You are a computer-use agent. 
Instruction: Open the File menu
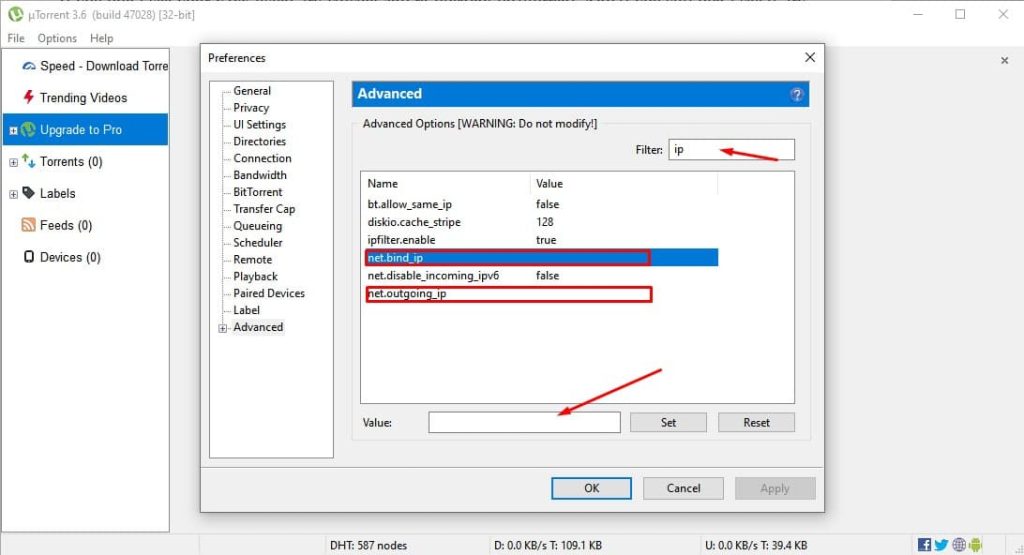[x=16, y=38]
